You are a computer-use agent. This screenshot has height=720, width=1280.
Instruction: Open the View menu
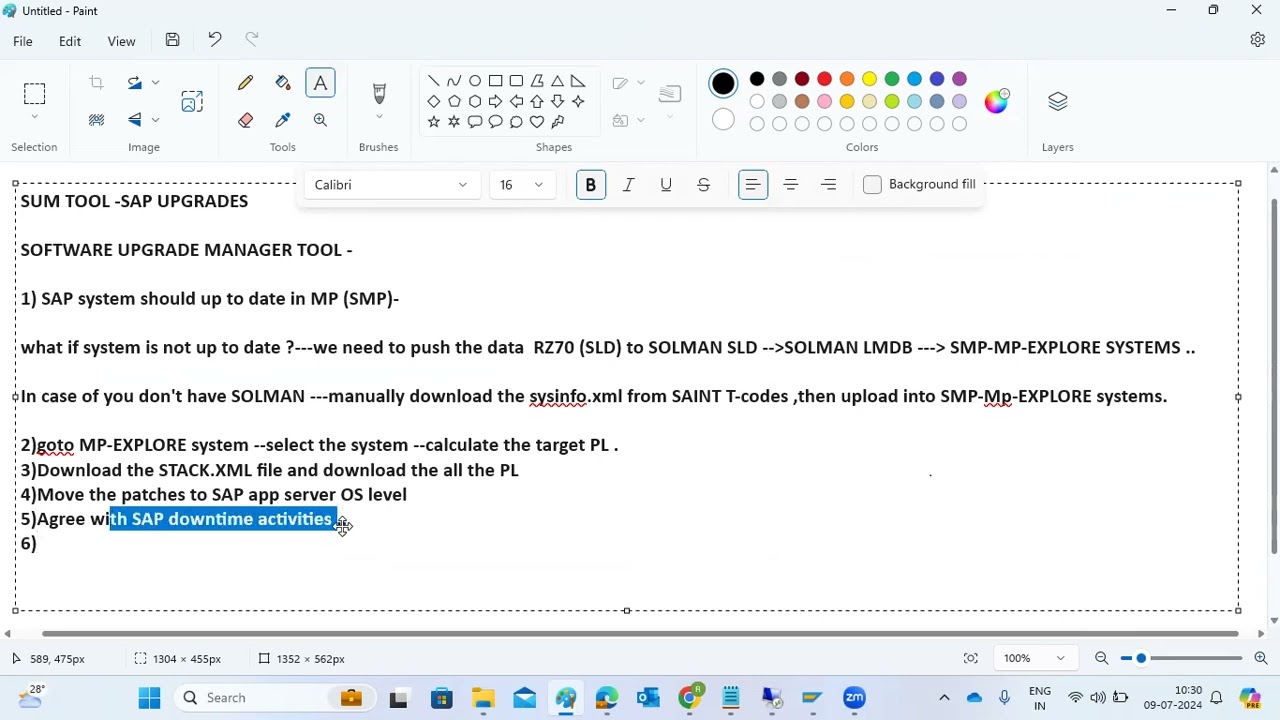pos(121,41)
